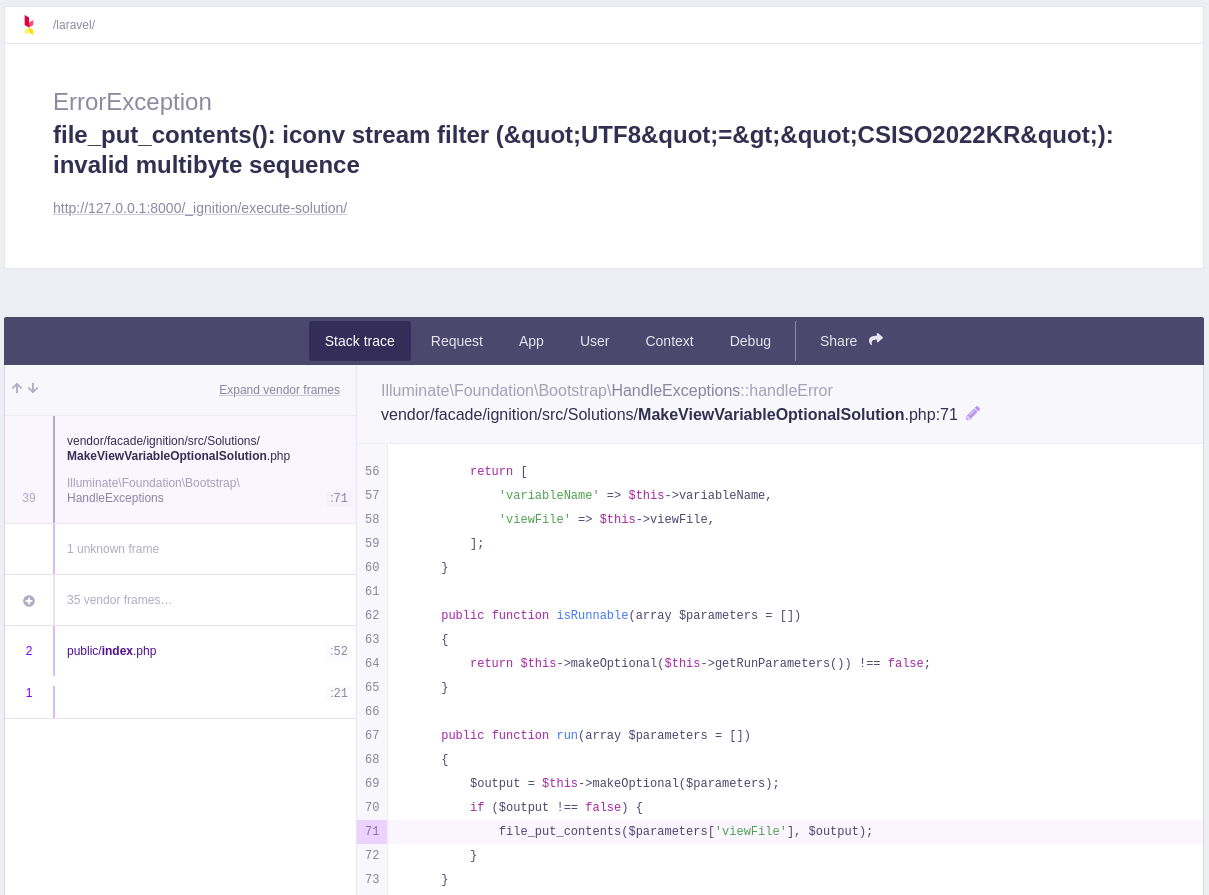Click line number 64 in gutter

pyautogui.click(x=372, y=664)
